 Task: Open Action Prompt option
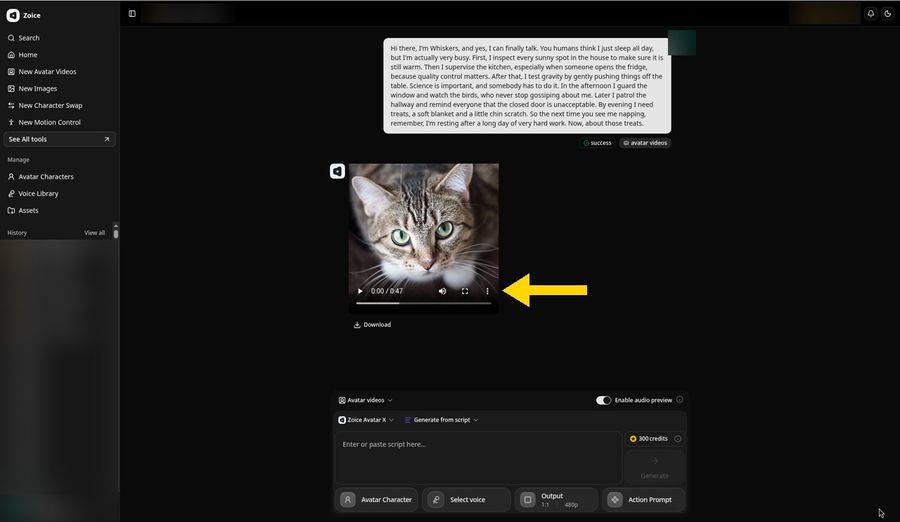pos(643,500)
